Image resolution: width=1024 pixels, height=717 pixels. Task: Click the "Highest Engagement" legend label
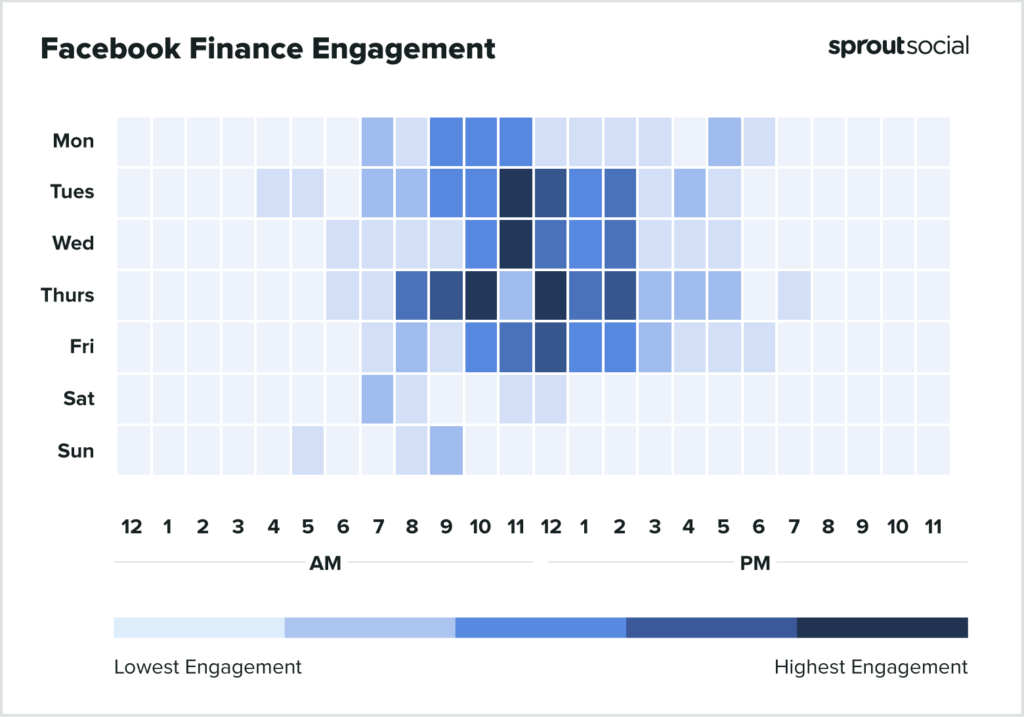pos(871,667)
